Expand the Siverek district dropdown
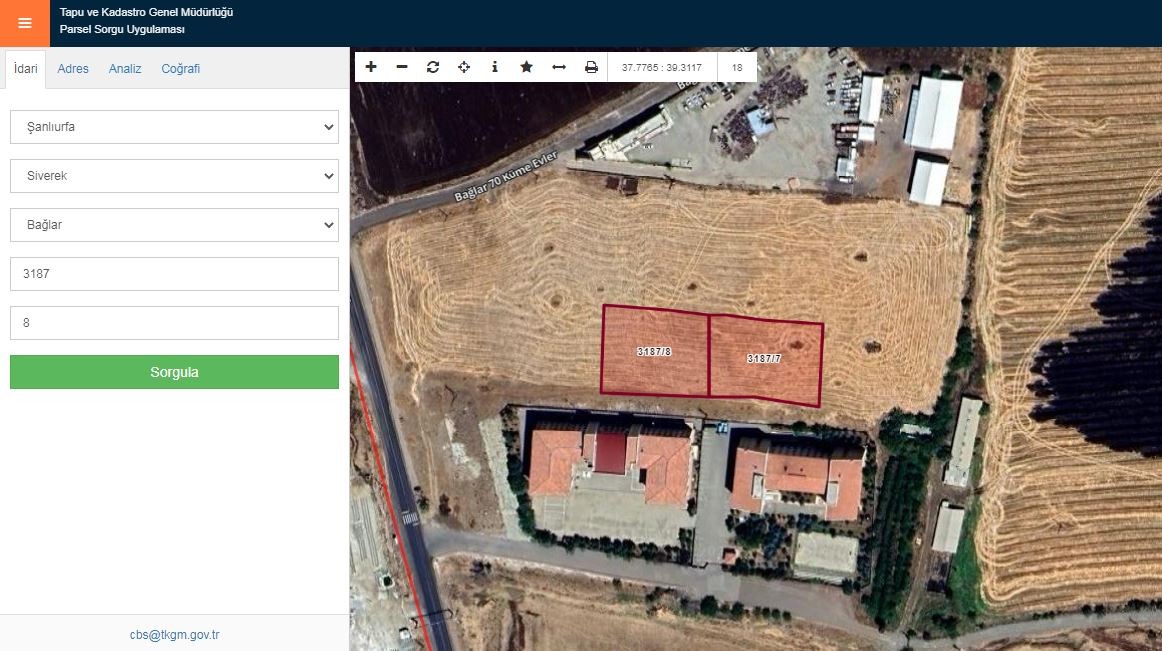Image resolution: width=1162 pixels, height=651 pixels. 174,176
